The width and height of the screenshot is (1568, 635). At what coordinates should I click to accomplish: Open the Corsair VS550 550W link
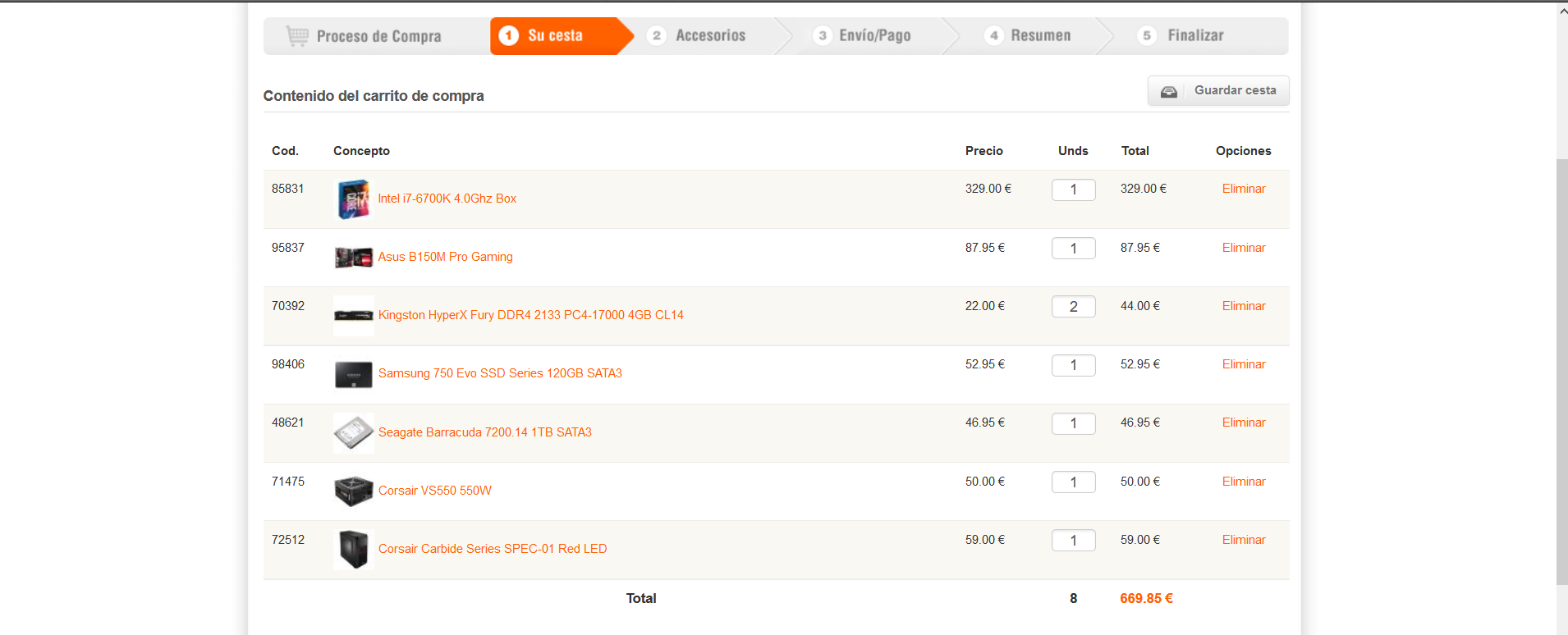pyautogui.click(x=435, y=491)
